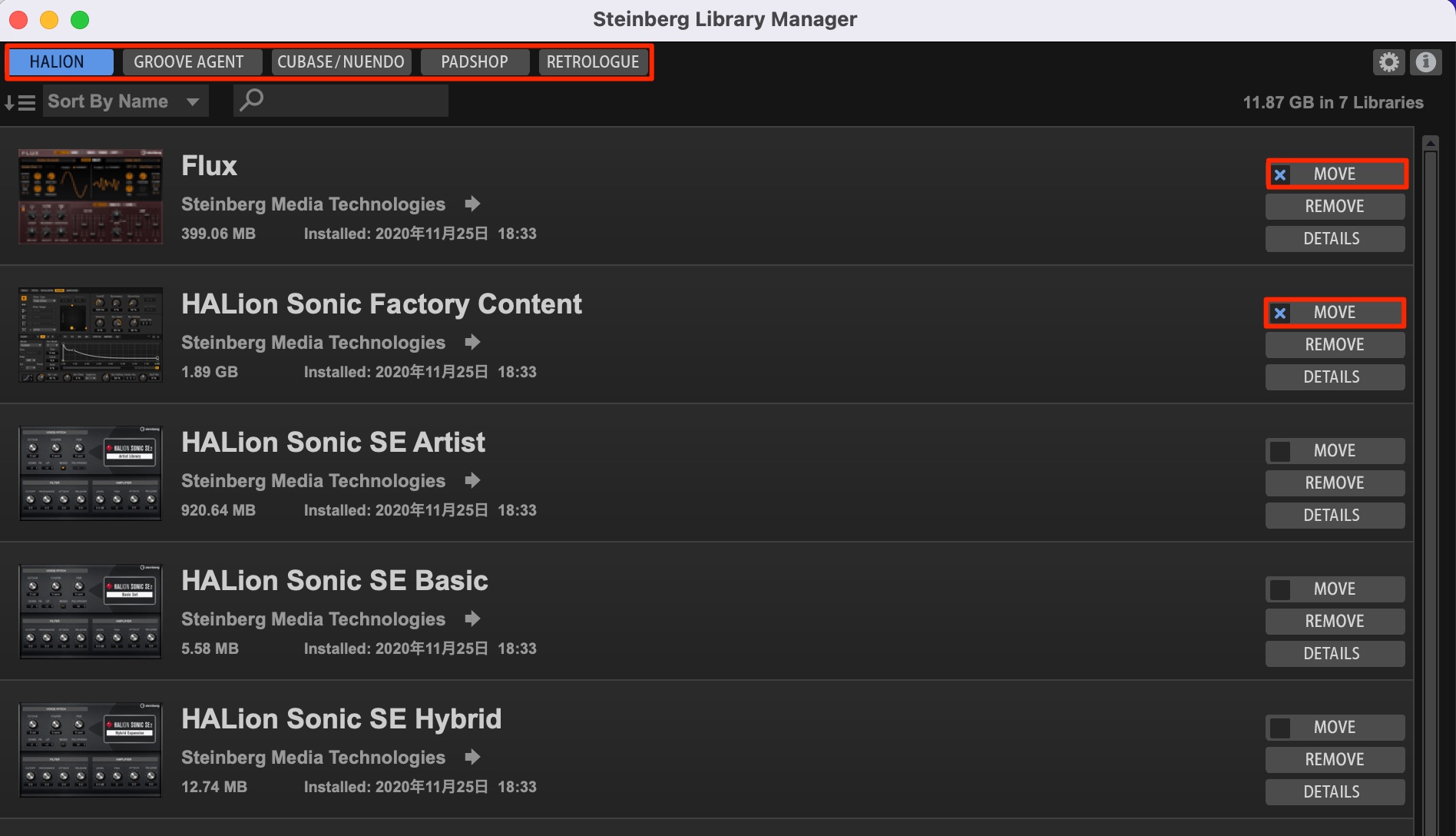Open vendor arrow for HALion Sonic SE Hybrid
Viewport: 1456px width, 836px height.
pyautogui.click(x=472, y=757)
